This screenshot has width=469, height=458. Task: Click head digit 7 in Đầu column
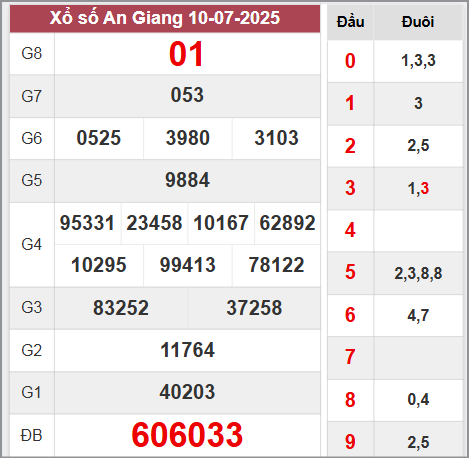pos(350,357)
